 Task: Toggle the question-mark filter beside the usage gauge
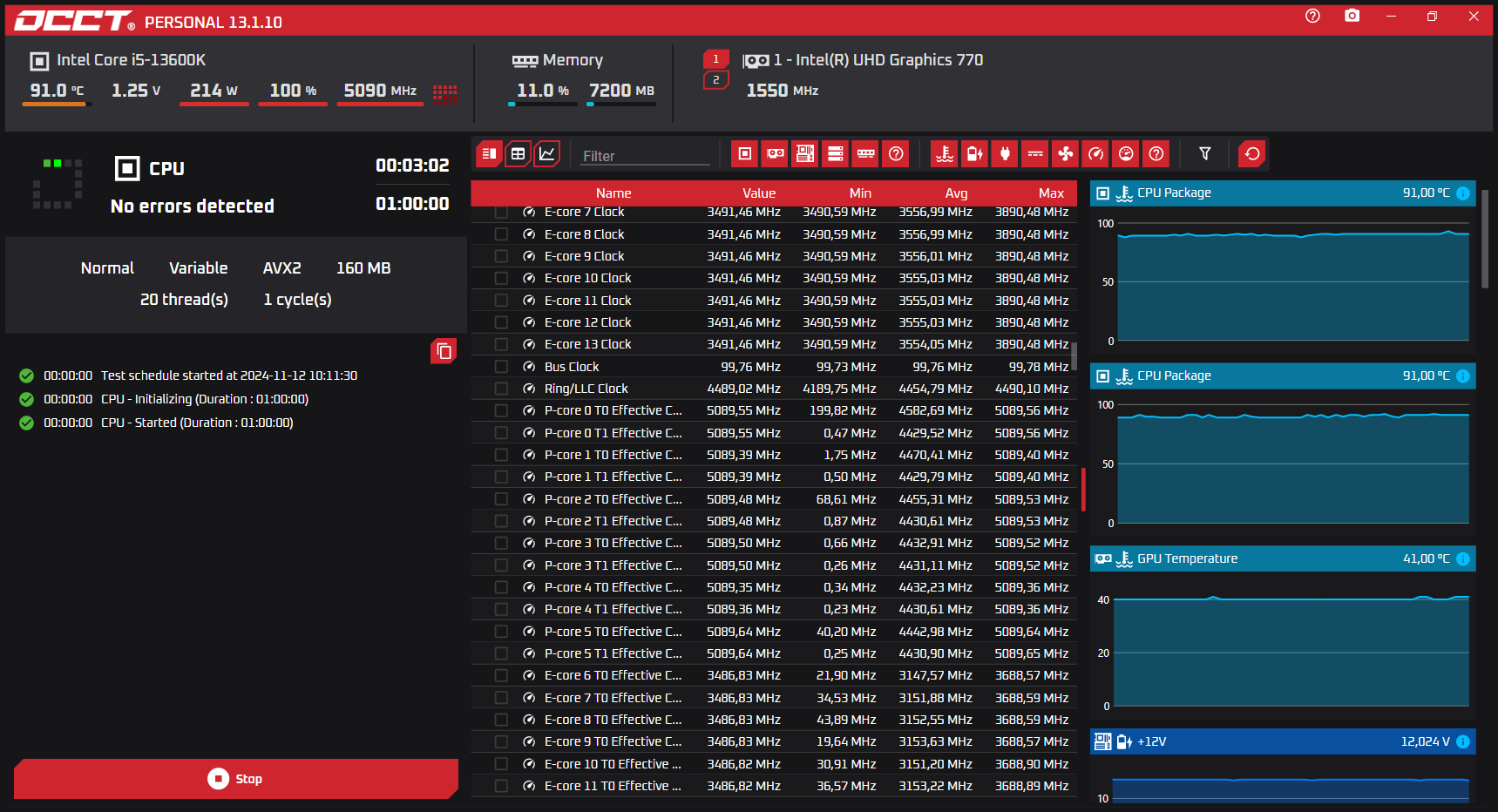1156,154
